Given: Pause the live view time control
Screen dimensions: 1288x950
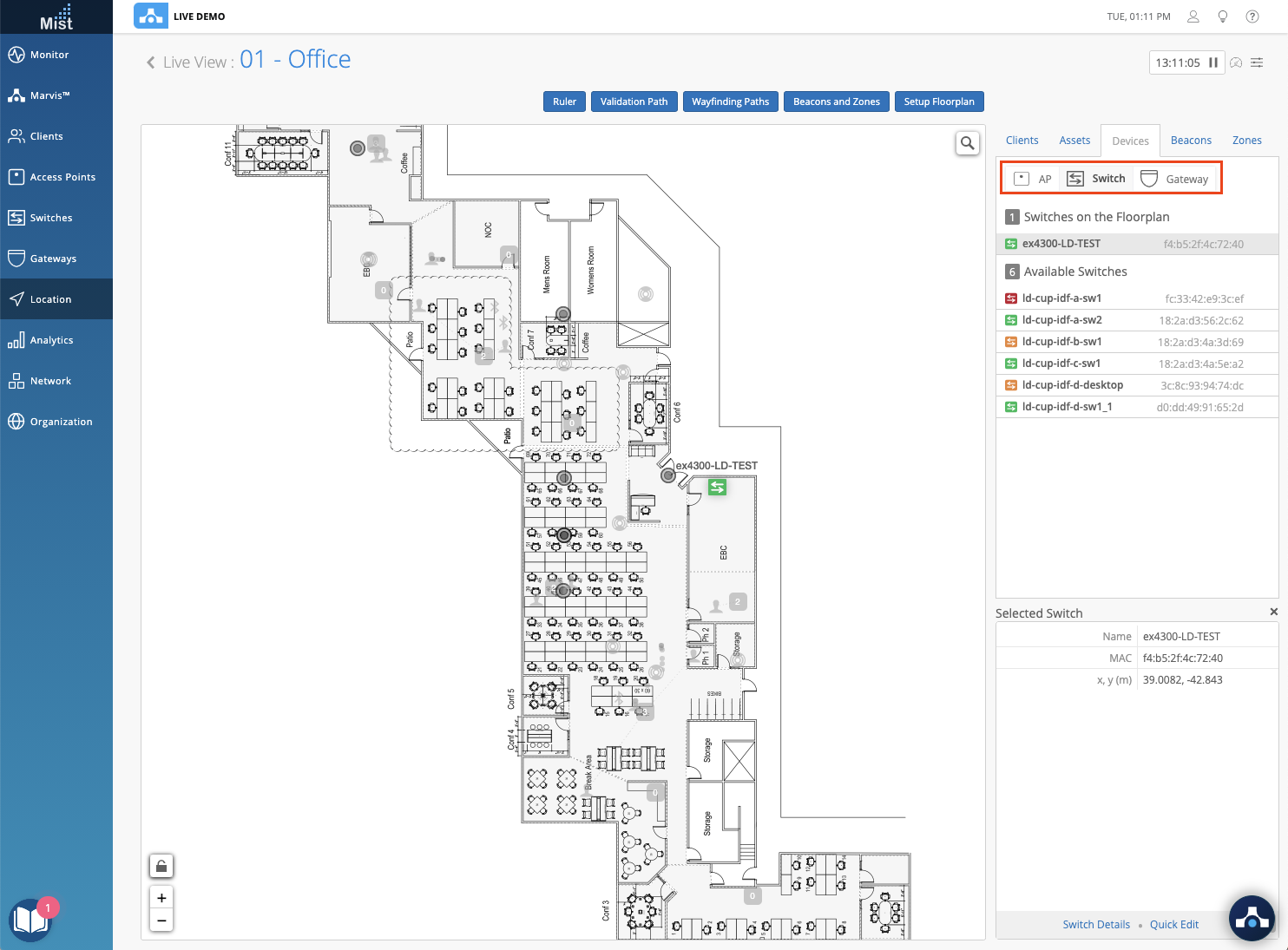Looking at the screenshot, I should point(1213,62).
